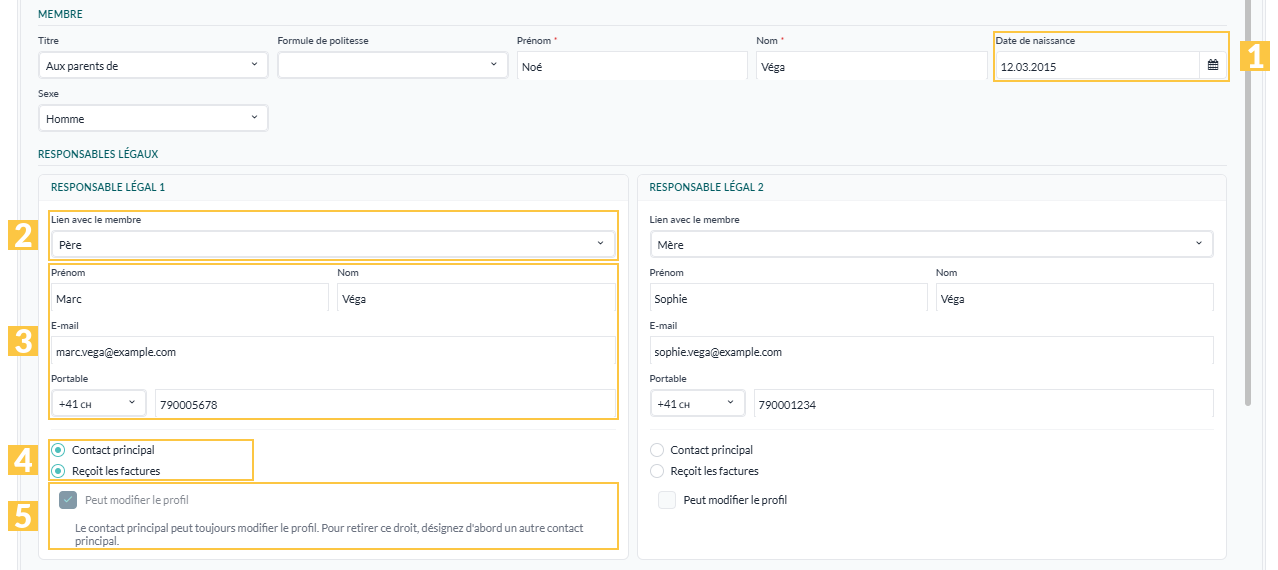
Task: Select Reçoit les factures for Responsable légal 1
Action: (58, 471)
